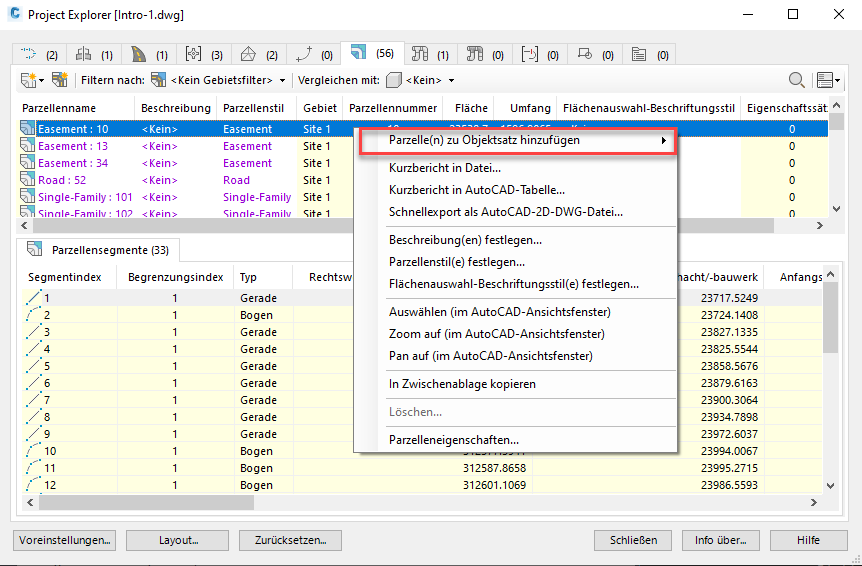Click the site filter icon beside Filtern nach

[158, 80]
